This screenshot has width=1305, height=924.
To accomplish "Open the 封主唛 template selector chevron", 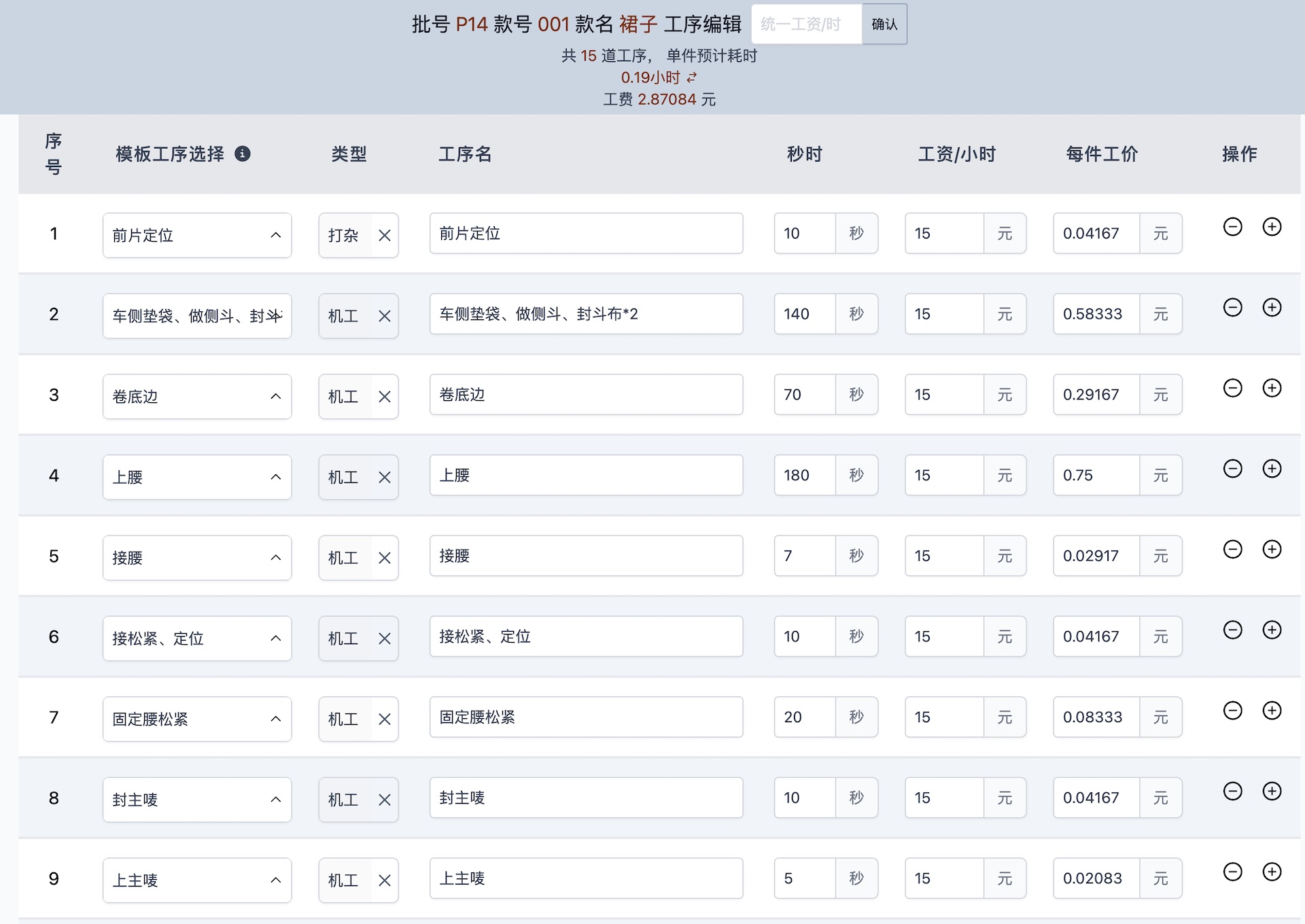I will (x=275, y=799).
